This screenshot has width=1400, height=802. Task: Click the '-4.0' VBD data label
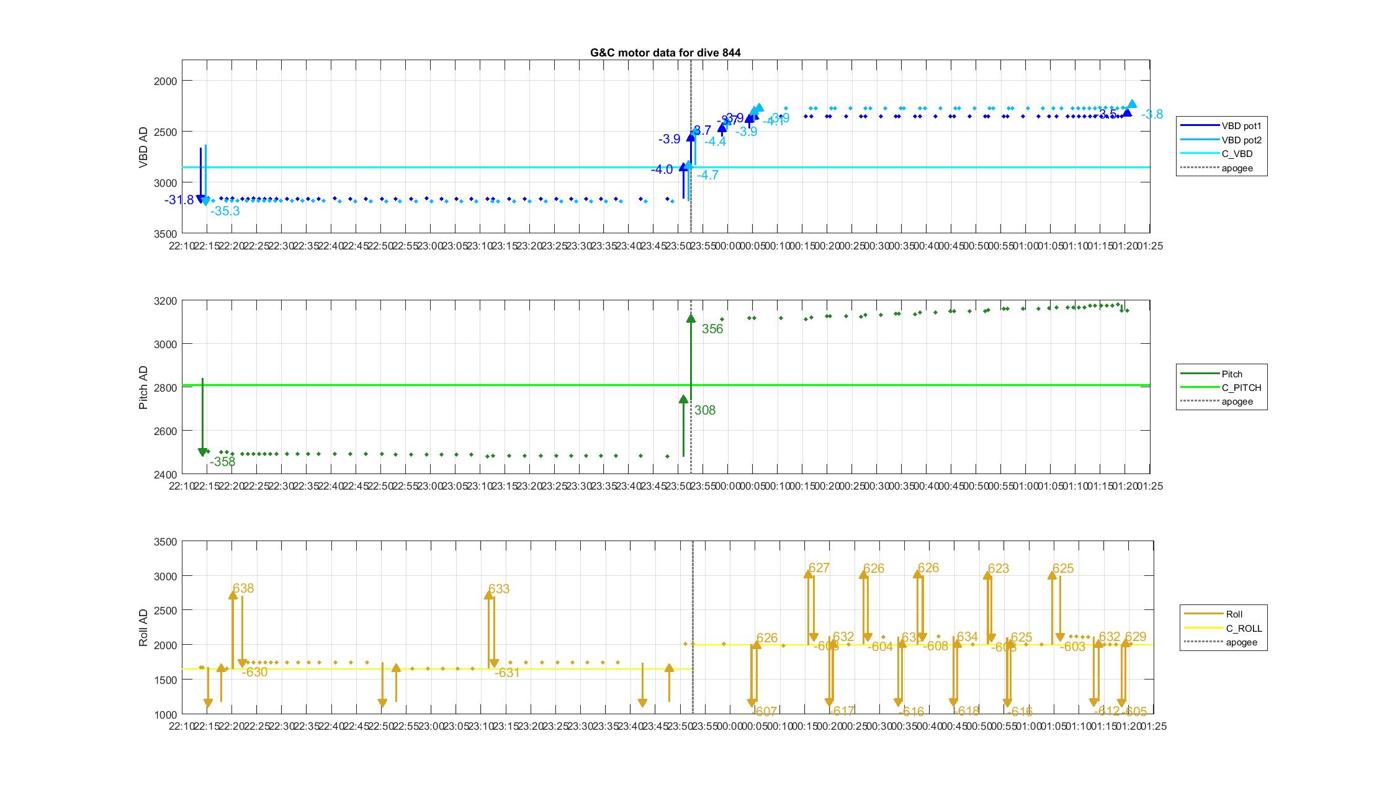[662, 170]
